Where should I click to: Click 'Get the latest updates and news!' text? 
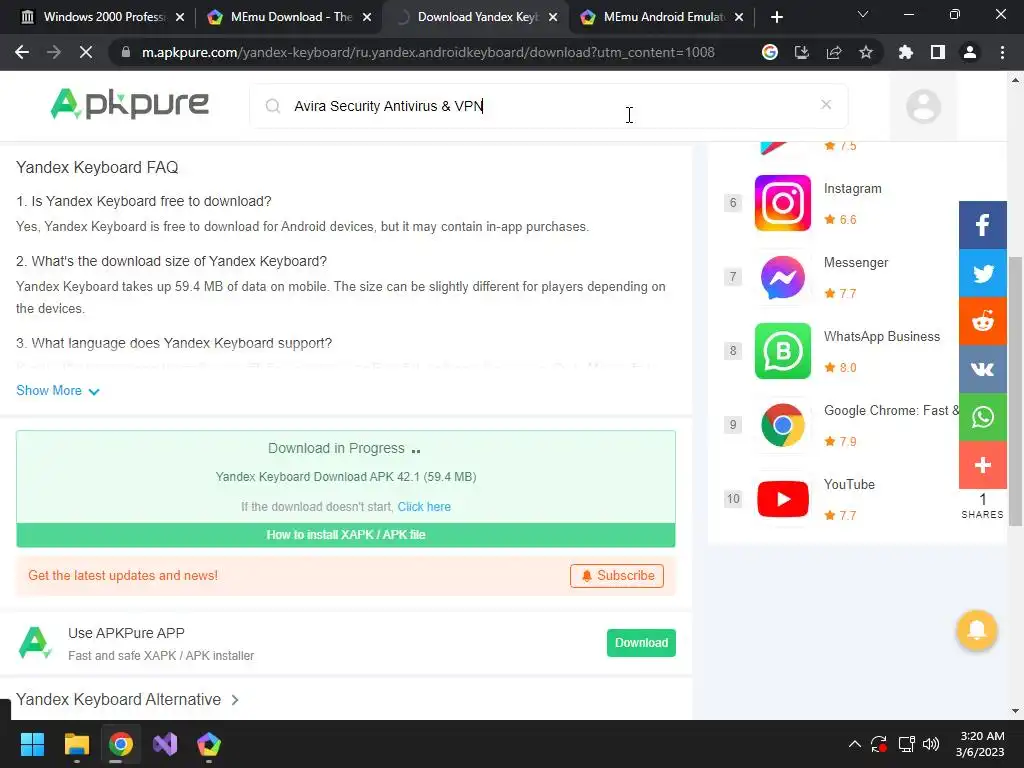(123, 575)
